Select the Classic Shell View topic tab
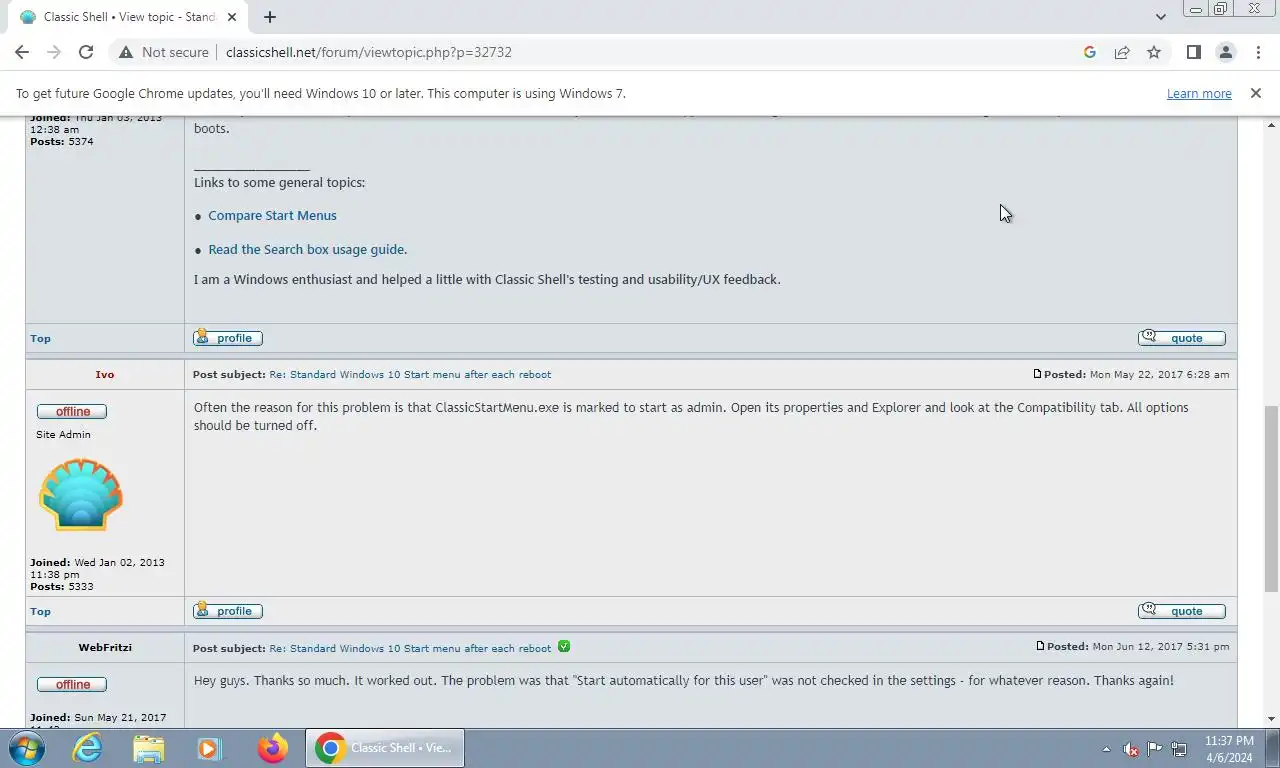Viewport: 1280px width, 768px height. coord(130,17)
